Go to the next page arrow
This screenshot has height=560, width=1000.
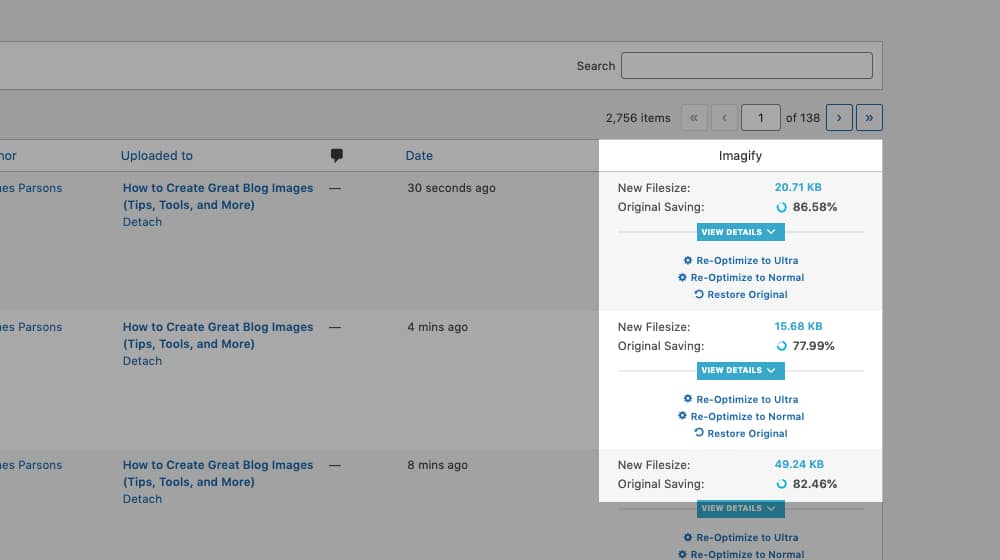[x=838, y=118]
